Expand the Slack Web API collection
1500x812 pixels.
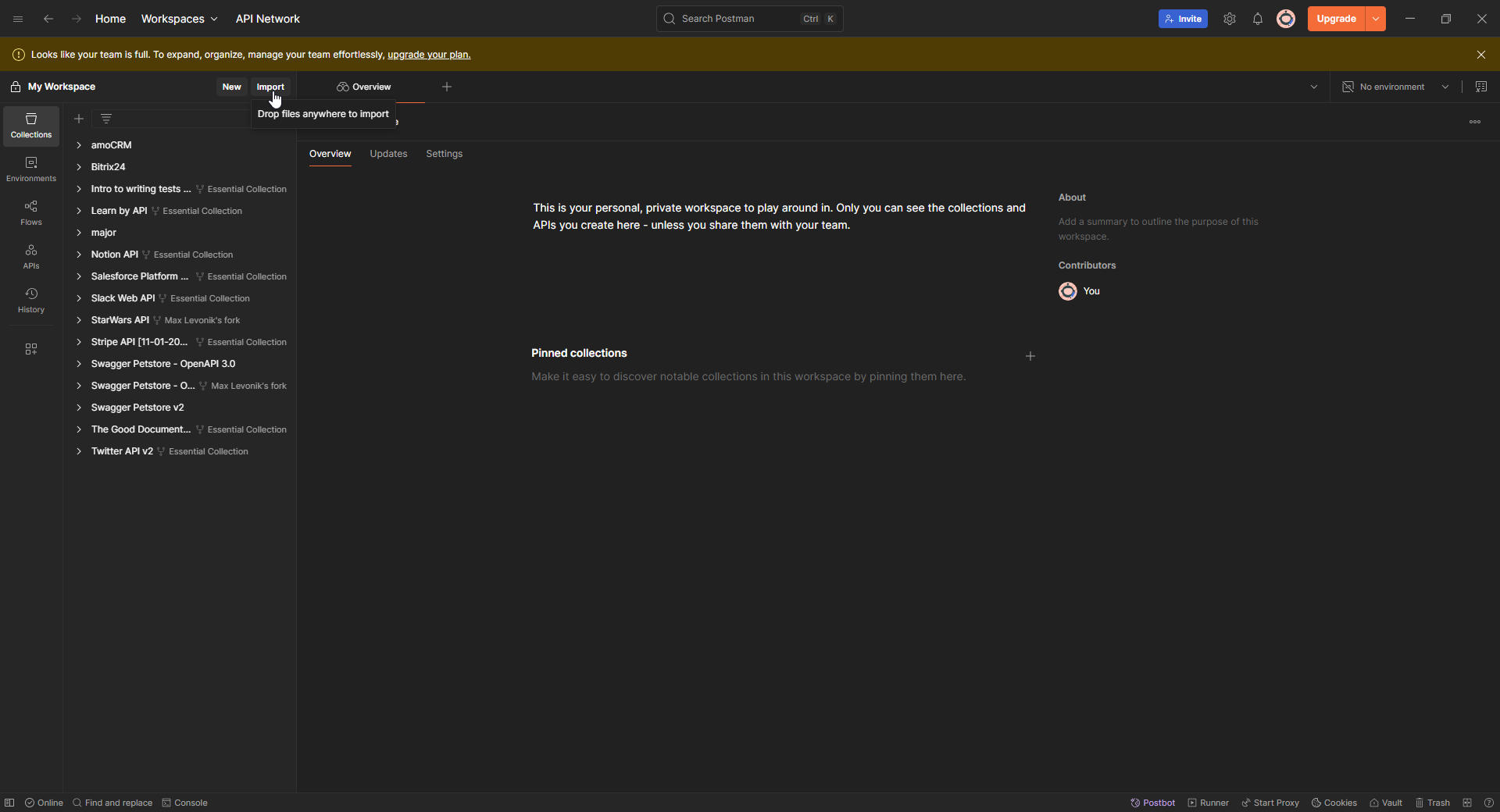[79, 298]
